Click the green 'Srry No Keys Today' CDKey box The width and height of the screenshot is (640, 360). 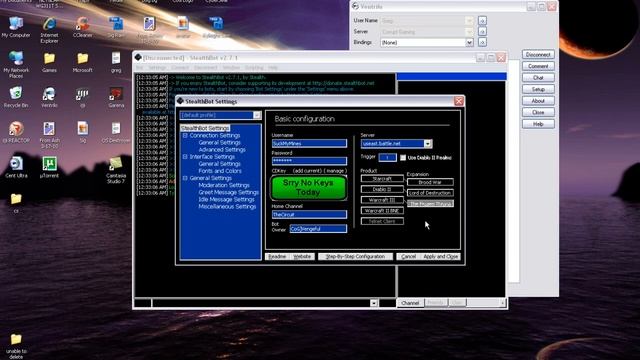[x=309, y=187]
